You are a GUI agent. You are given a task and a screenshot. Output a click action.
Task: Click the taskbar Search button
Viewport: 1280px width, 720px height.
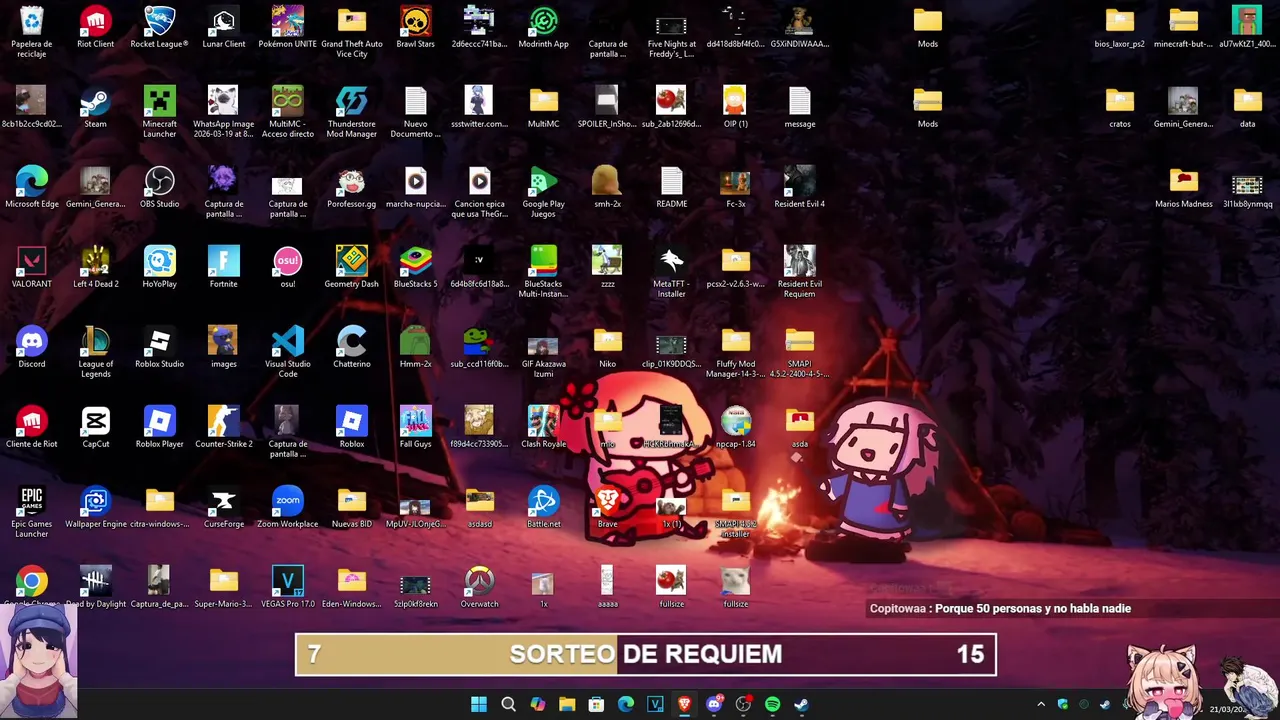(508, 704)
